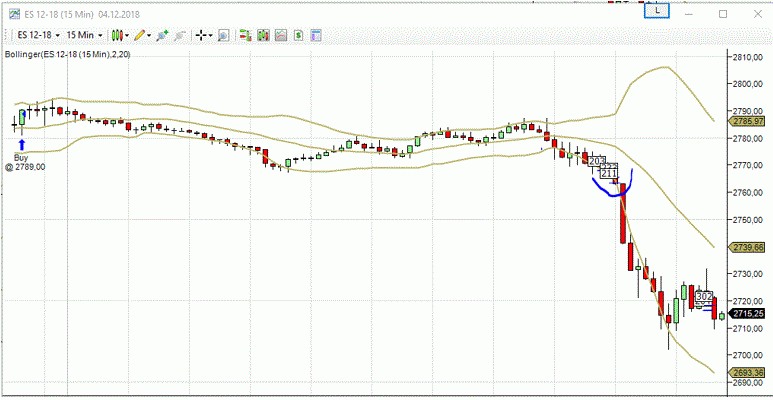Click the chart window icon in title bar
773x400 pixels.
click(x=14, y=14)
